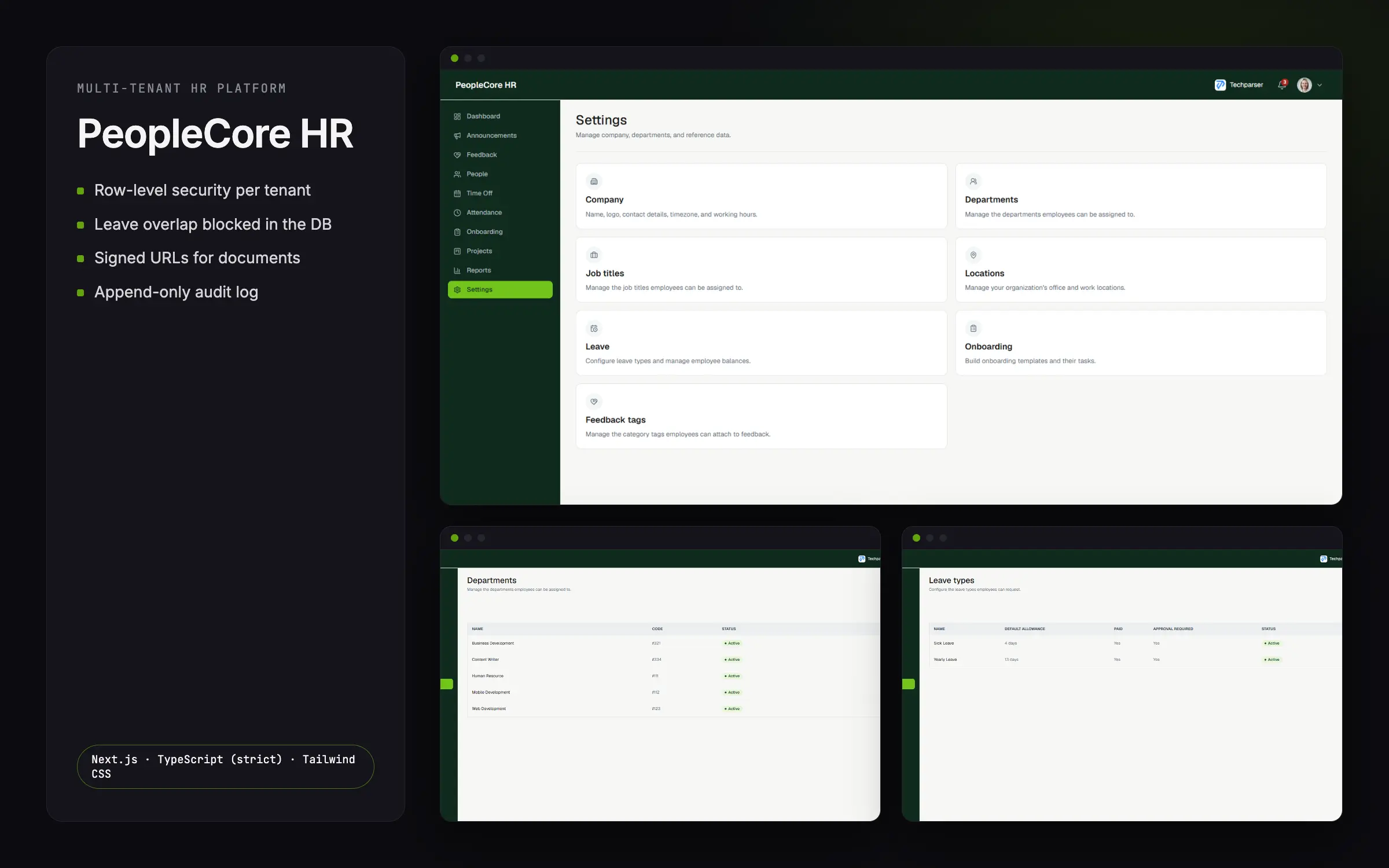Open People in the sidebar
Viewport: 1389px width, 868px height.
click(x=500, y=174)
